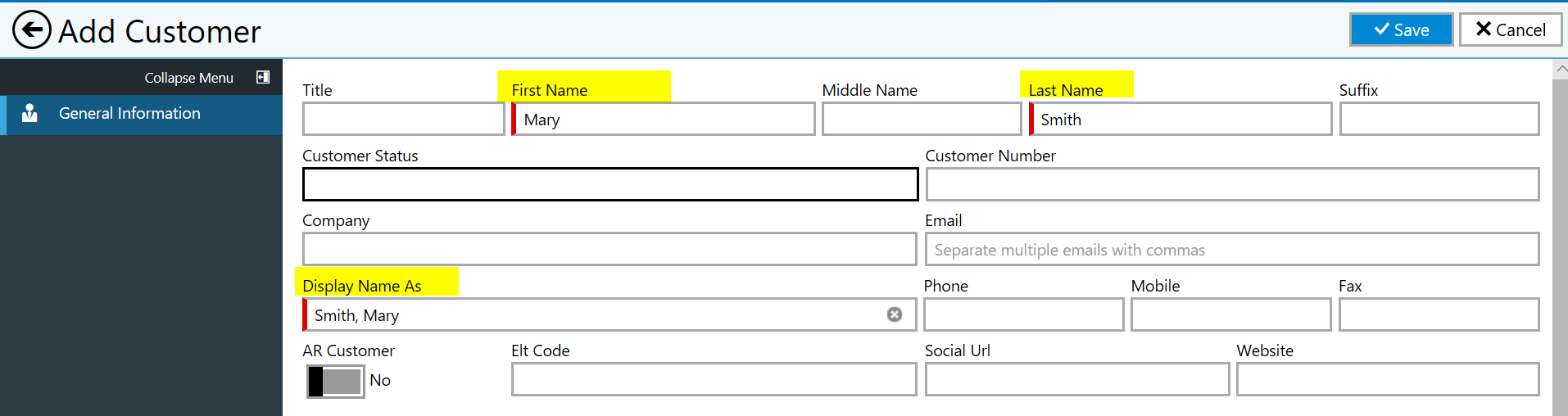Viewport: 1568px width, 416px height.
Task: Click the Collapse Menu panel icon
Action: (263, 77)
